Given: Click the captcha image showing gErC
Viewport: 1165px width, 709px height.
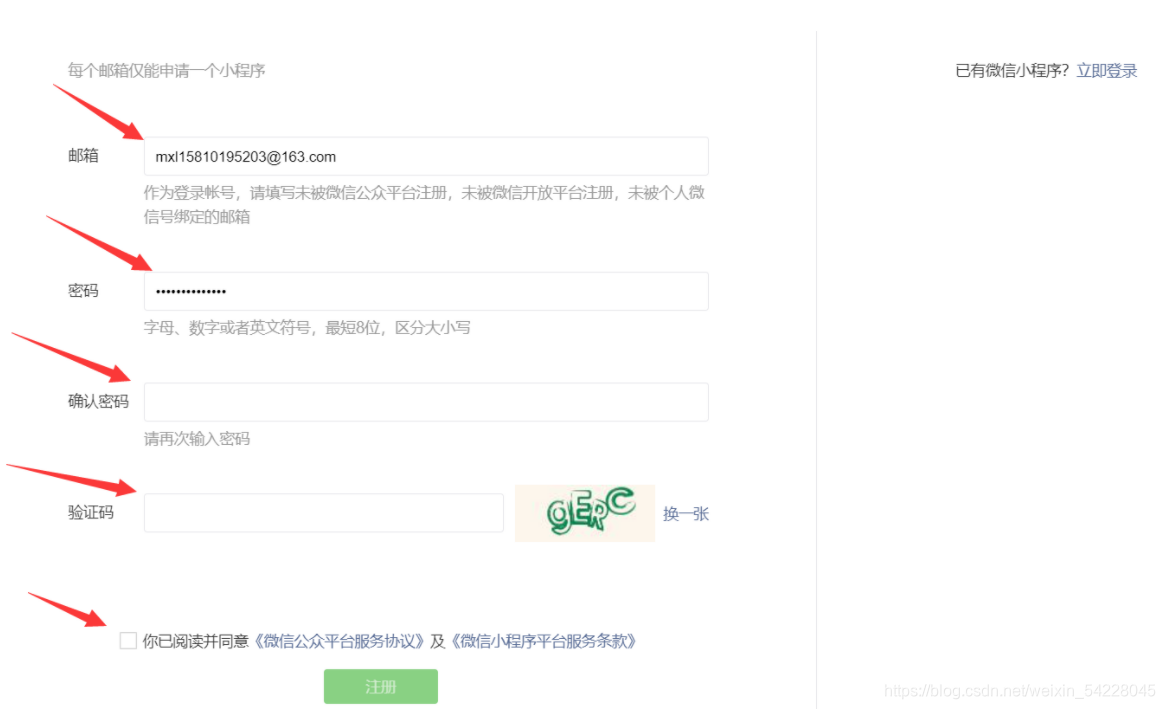Looking at the screenshot, I should coord(585,512).
